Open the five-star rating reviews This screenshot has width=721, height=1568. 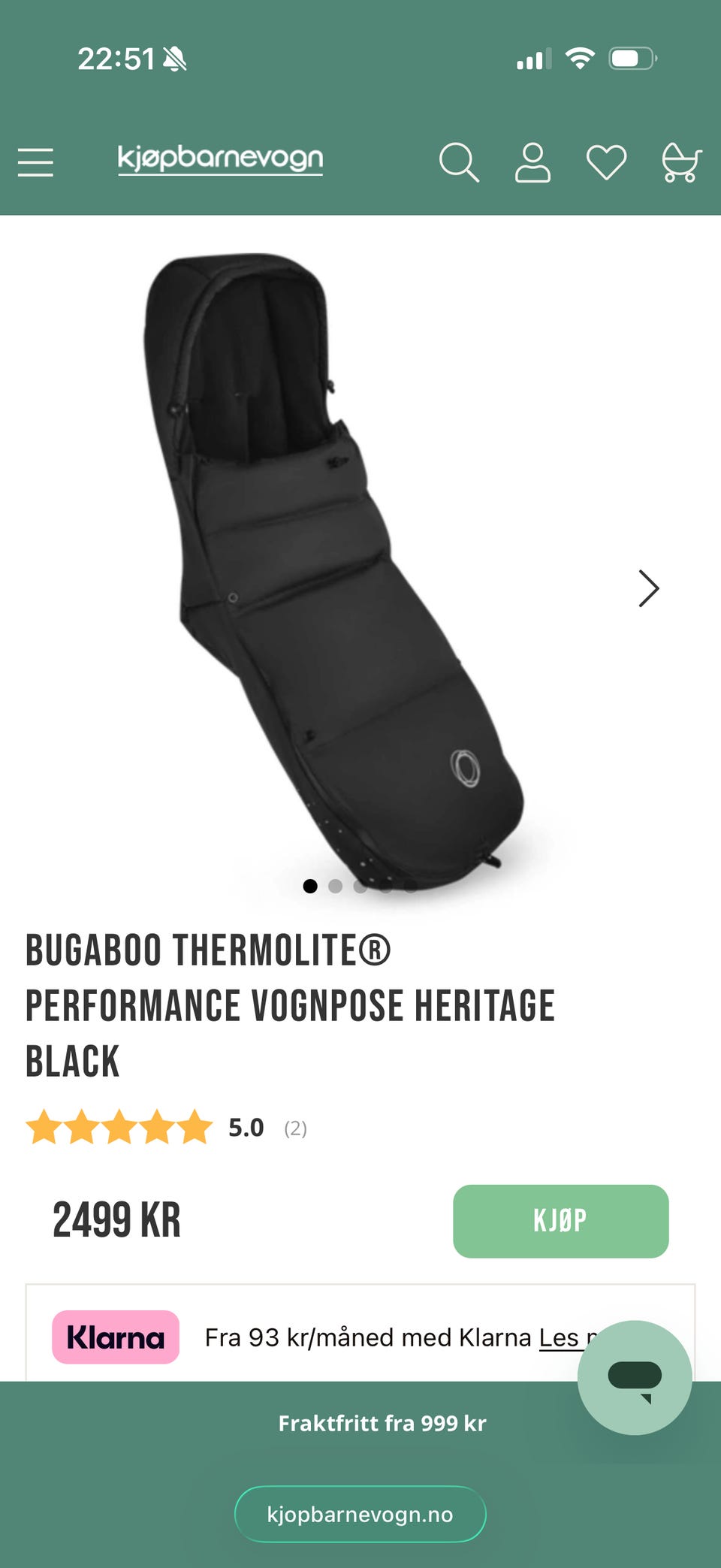point(119,1127)
